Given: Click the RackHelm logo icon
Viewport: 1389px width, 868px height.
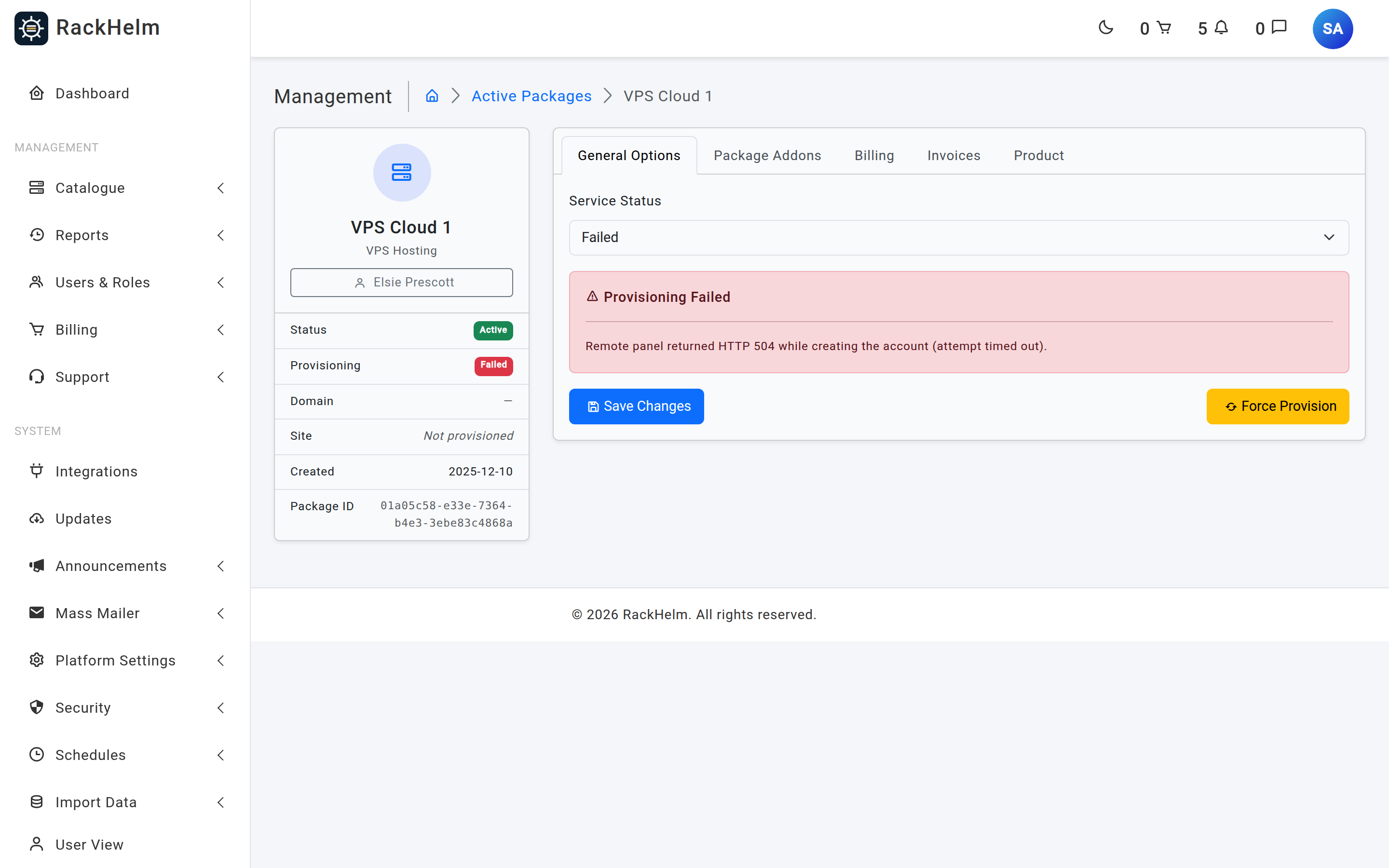Looking at the screenshot, I should pyautogui.click(x=31, y=27).
